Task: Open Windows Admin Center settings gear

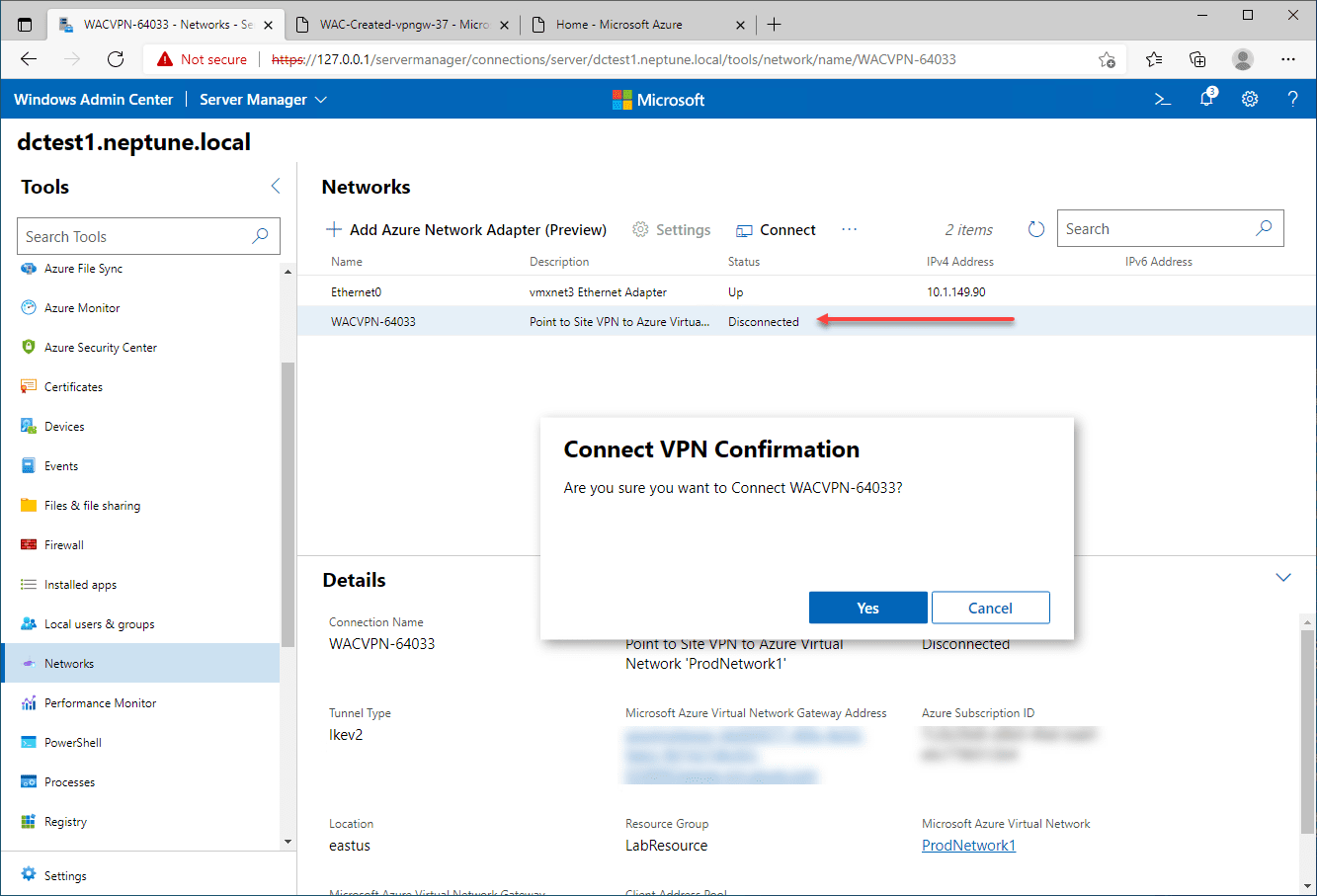Action: click(x=1250, y=99)
